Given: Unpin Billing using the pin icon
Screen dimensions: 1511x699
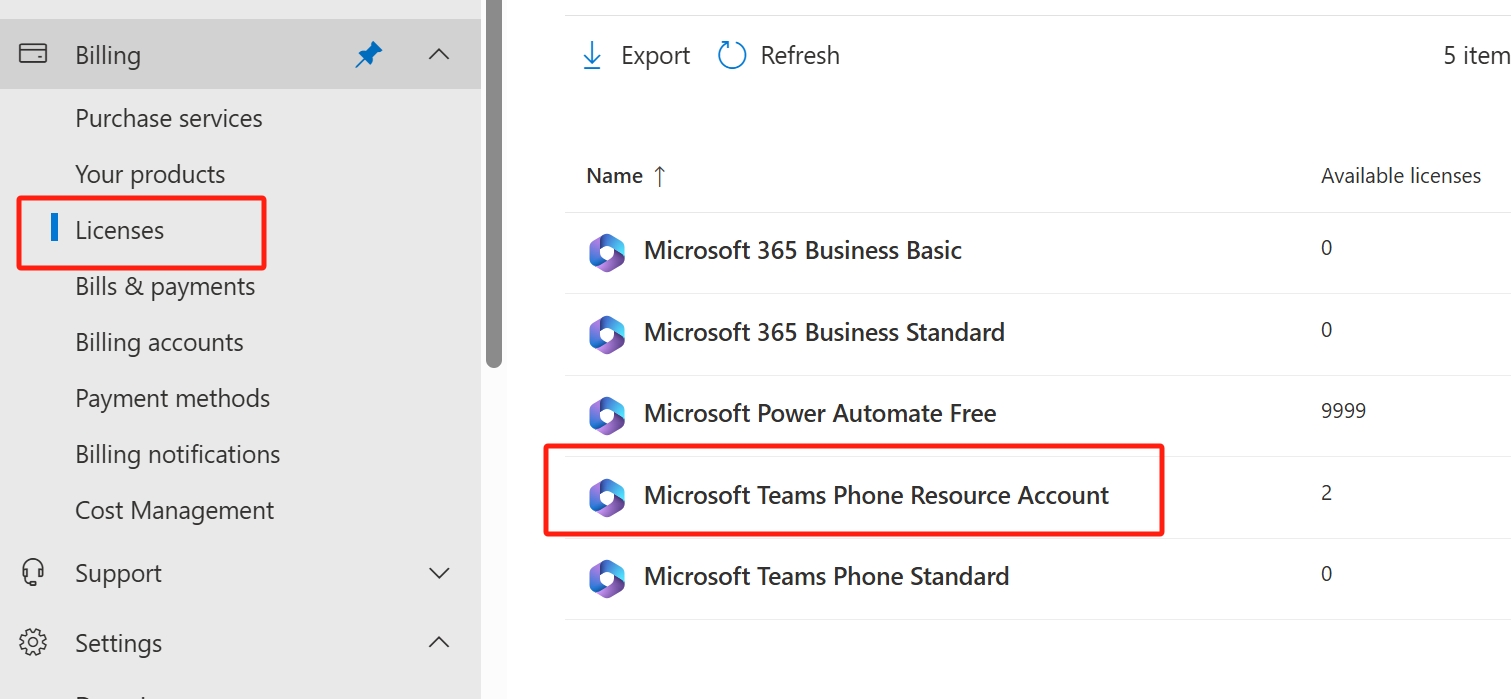Looking at the screenshot, I should 369,55.
